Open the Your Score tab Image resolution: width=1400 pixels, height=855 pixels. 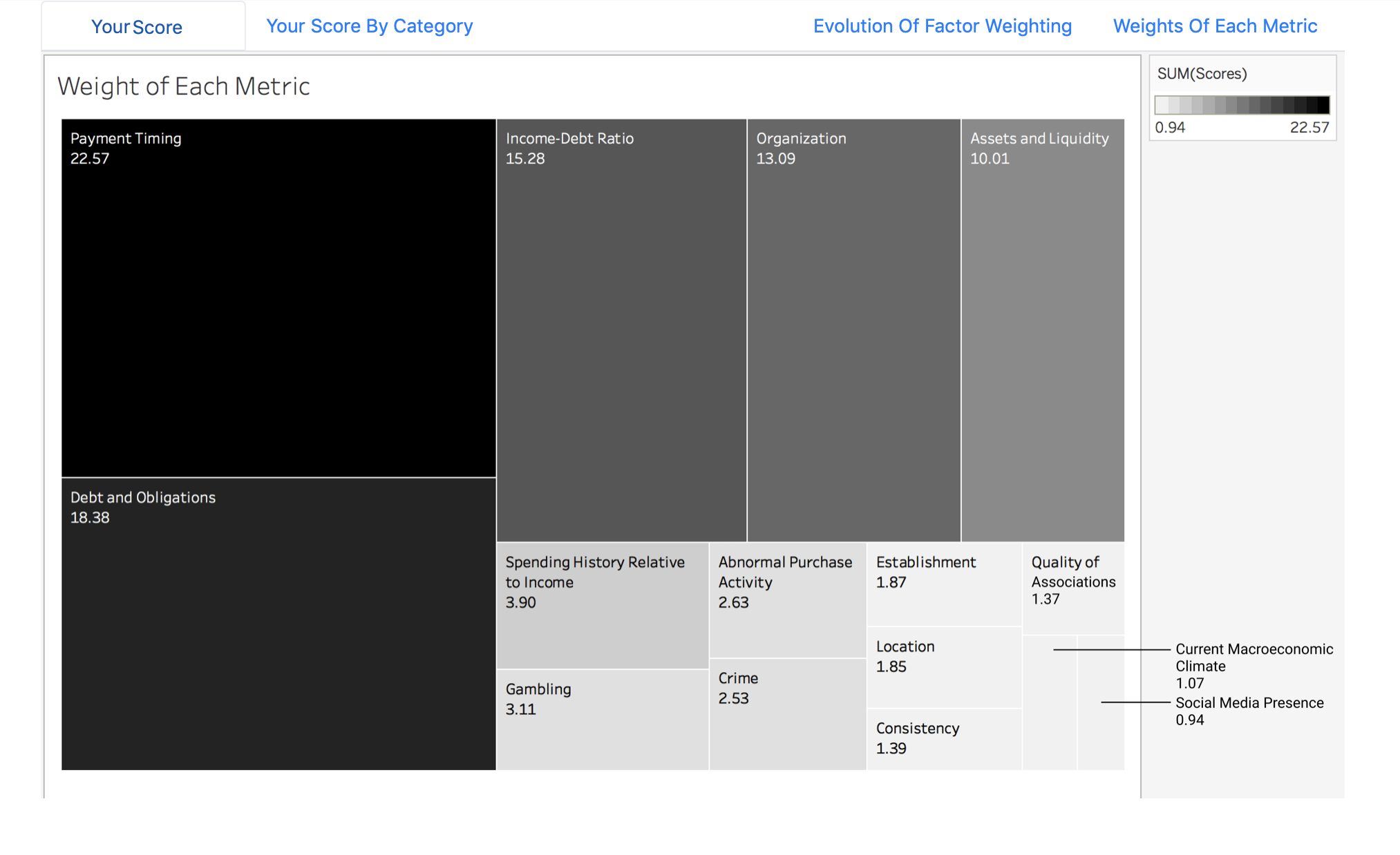tap(137, 27)
